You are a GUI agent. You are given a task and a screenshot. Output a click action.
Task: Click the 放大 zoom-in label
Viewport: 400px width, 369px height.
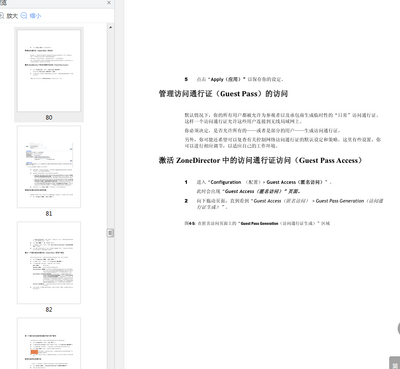coord(12,16)
